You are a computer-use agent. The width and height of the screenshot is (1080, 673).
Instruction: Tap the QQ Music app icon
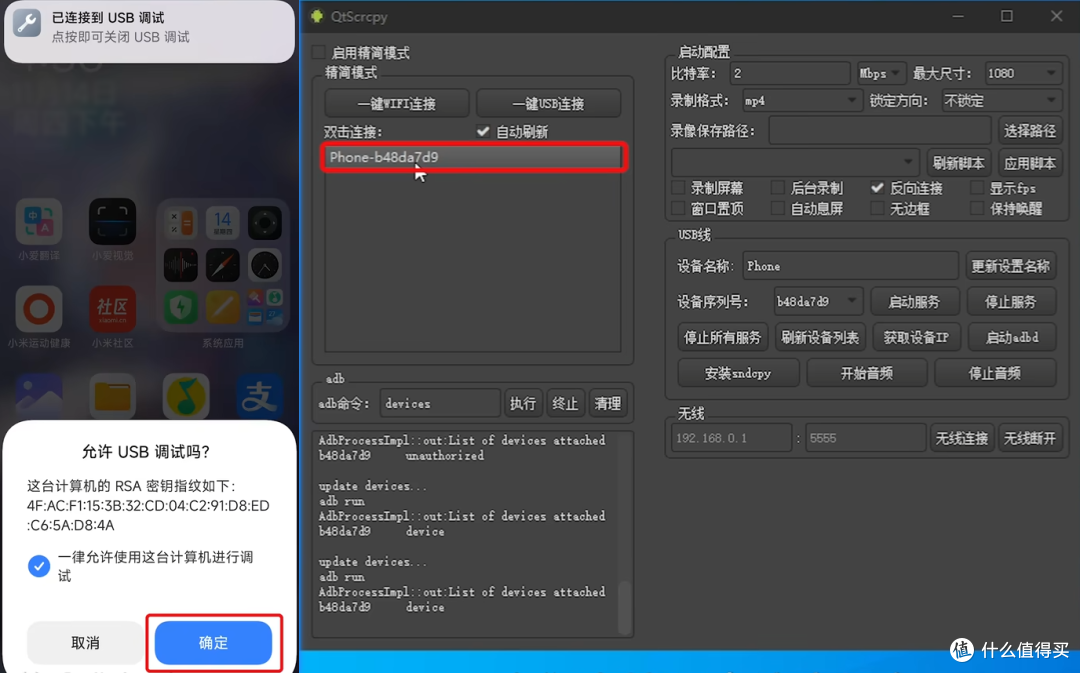186,396
